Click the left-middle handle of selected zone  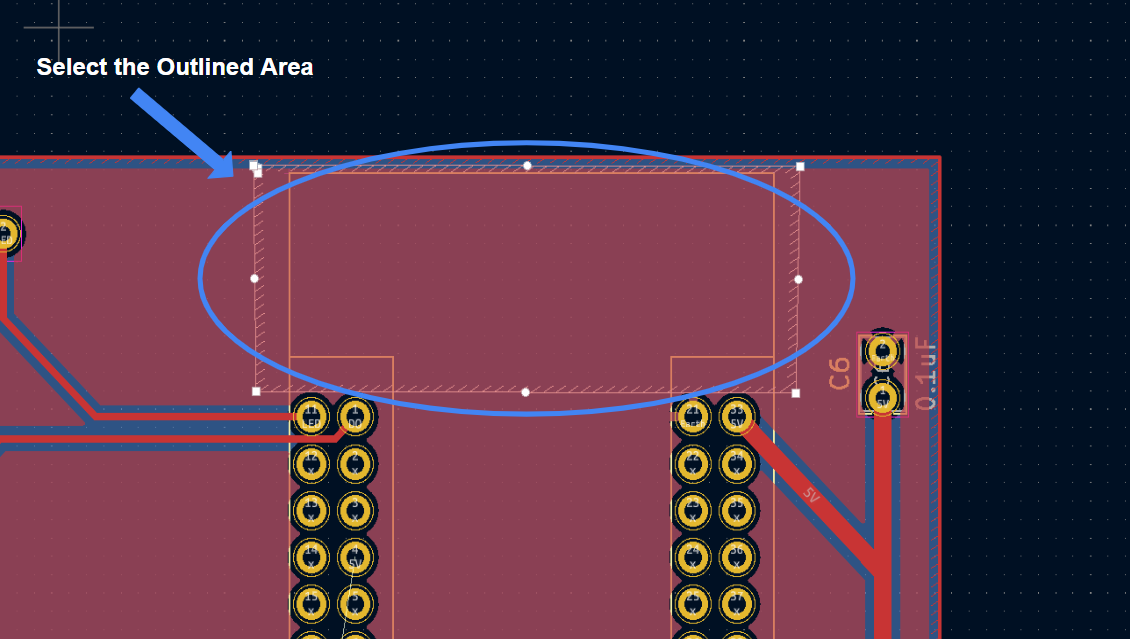[x=254, y=278]
